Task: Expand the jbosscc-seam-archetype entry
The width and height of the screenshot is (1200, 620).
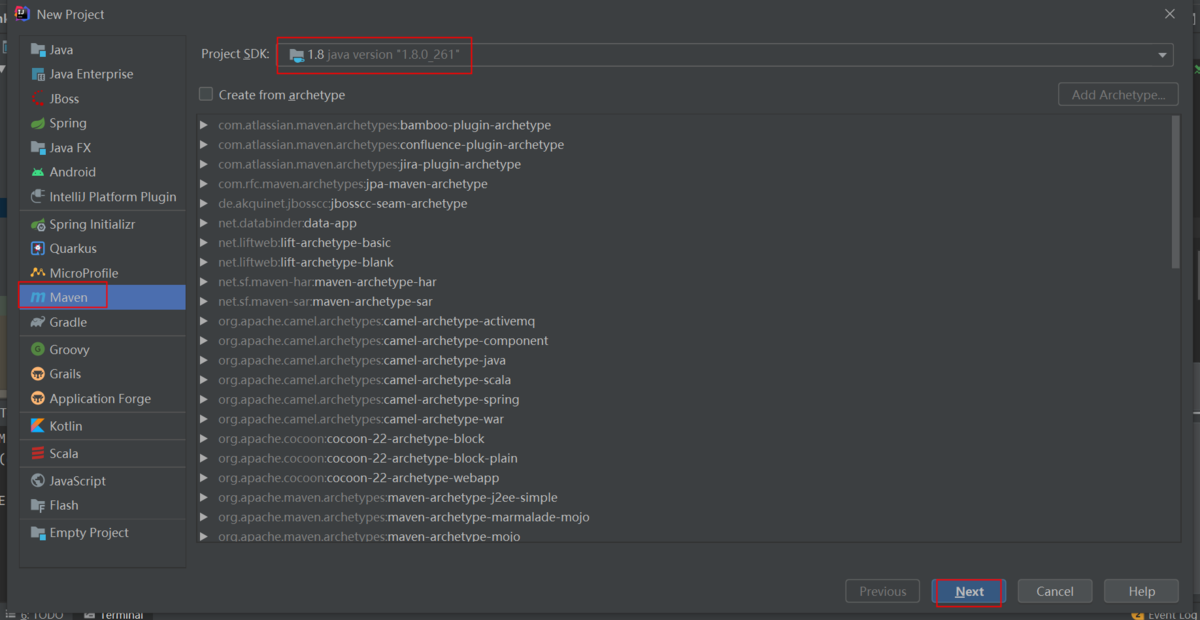Action: click(204, 203)
